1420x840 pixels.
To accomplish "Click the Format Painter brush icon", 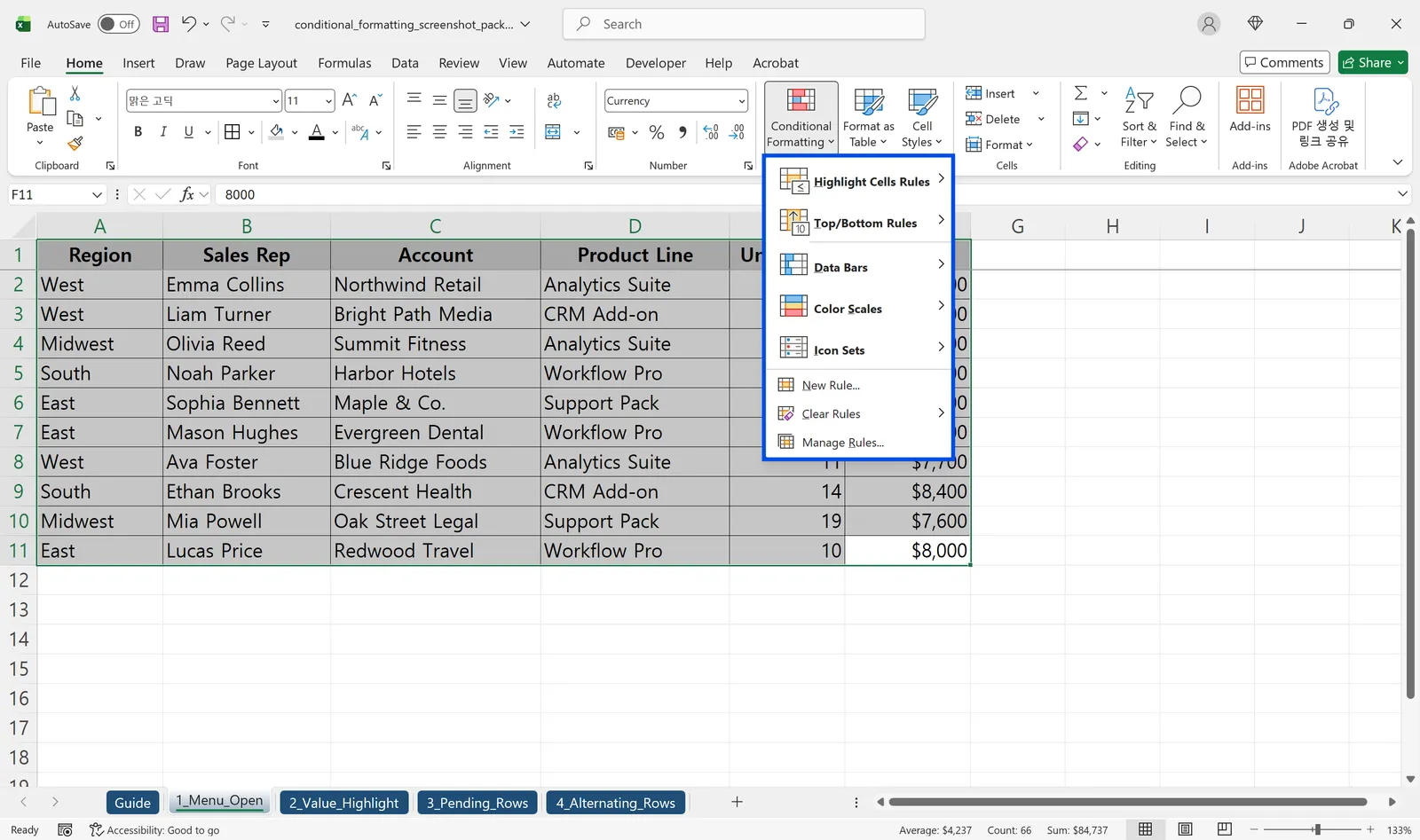I will [x=75, y=143].
